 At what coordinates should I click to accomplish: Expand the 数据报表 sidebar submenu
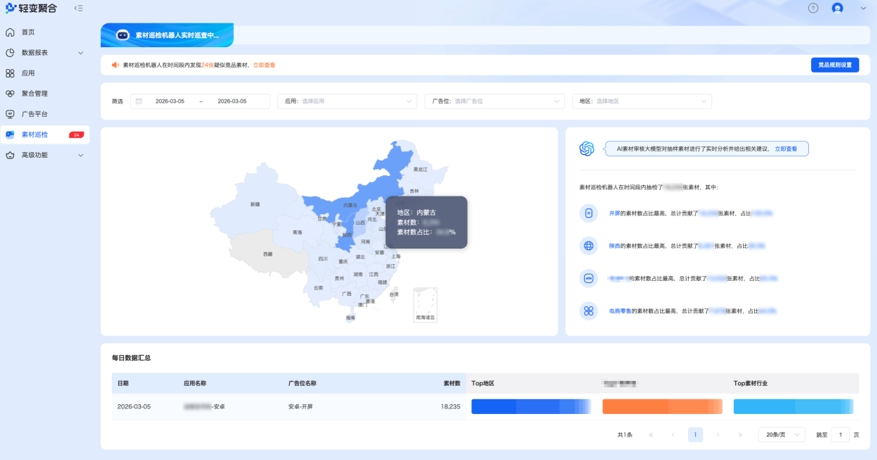81,53
